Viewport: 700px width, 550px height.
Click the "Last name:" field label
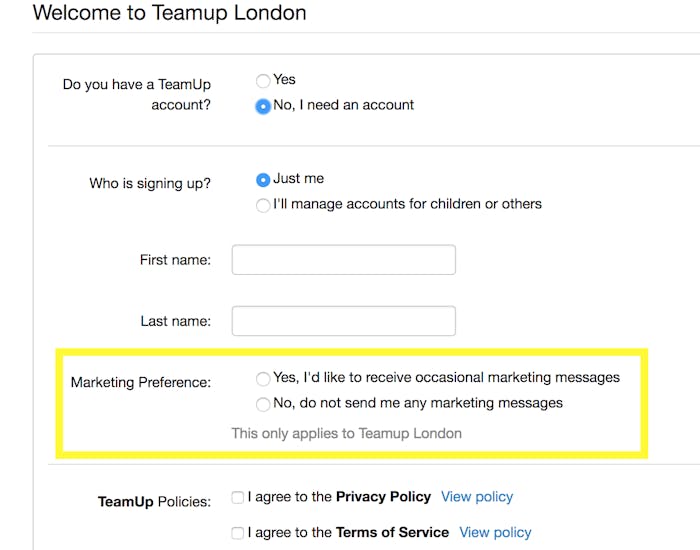(x=175, y=322)
